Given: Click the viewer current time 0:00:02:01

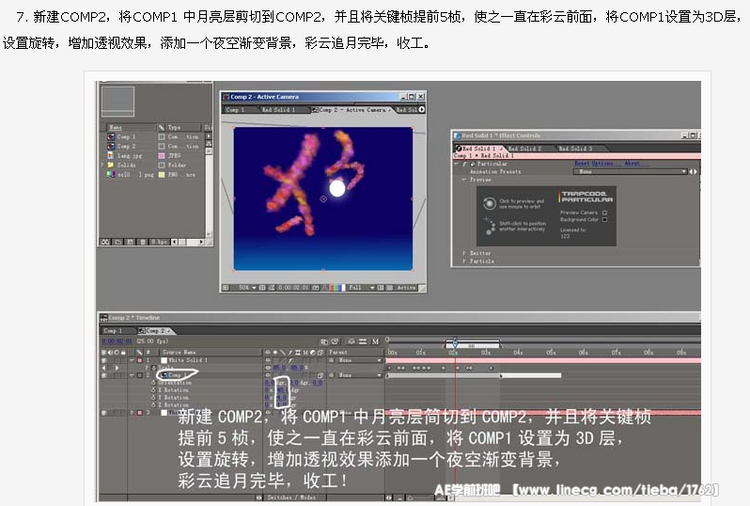Looking at the screenshot, I should [293, 288].
